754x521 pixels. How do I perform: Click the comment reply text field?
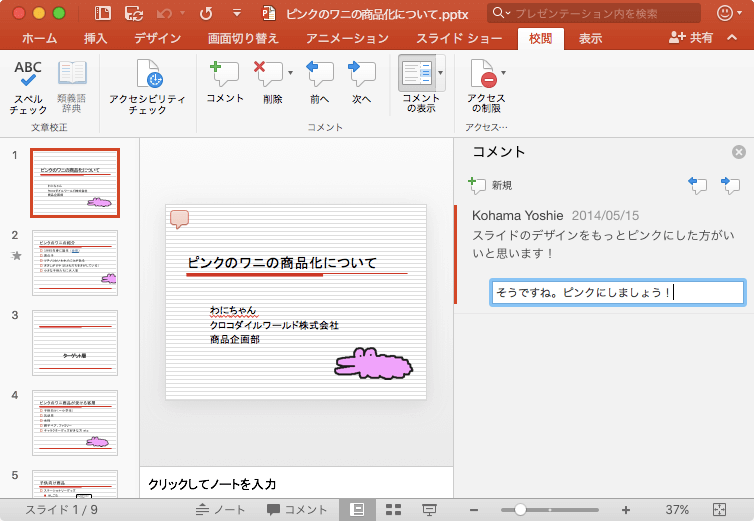pos(617,292)
